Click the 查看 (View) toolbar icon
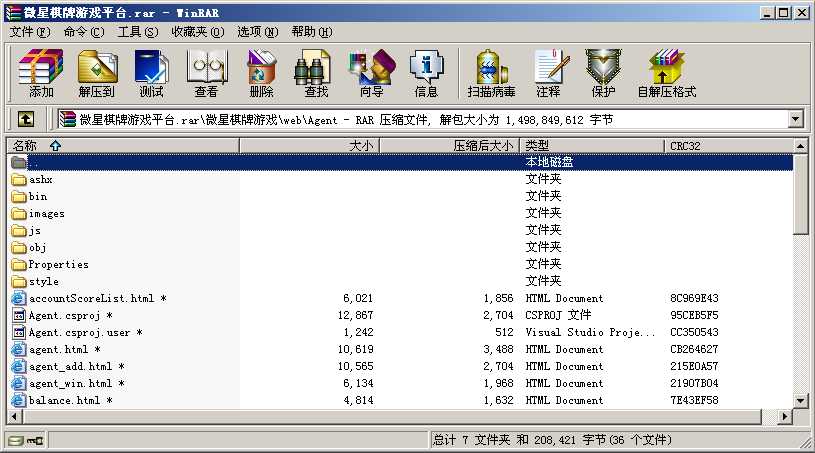The height and width of the screenshot is (453, 815). 206,73
